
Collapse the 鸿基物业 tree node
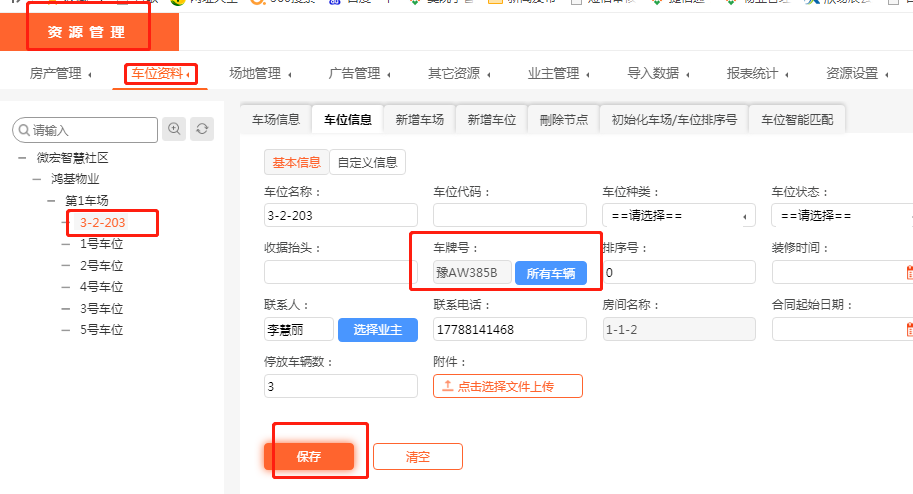pos(37,179)
